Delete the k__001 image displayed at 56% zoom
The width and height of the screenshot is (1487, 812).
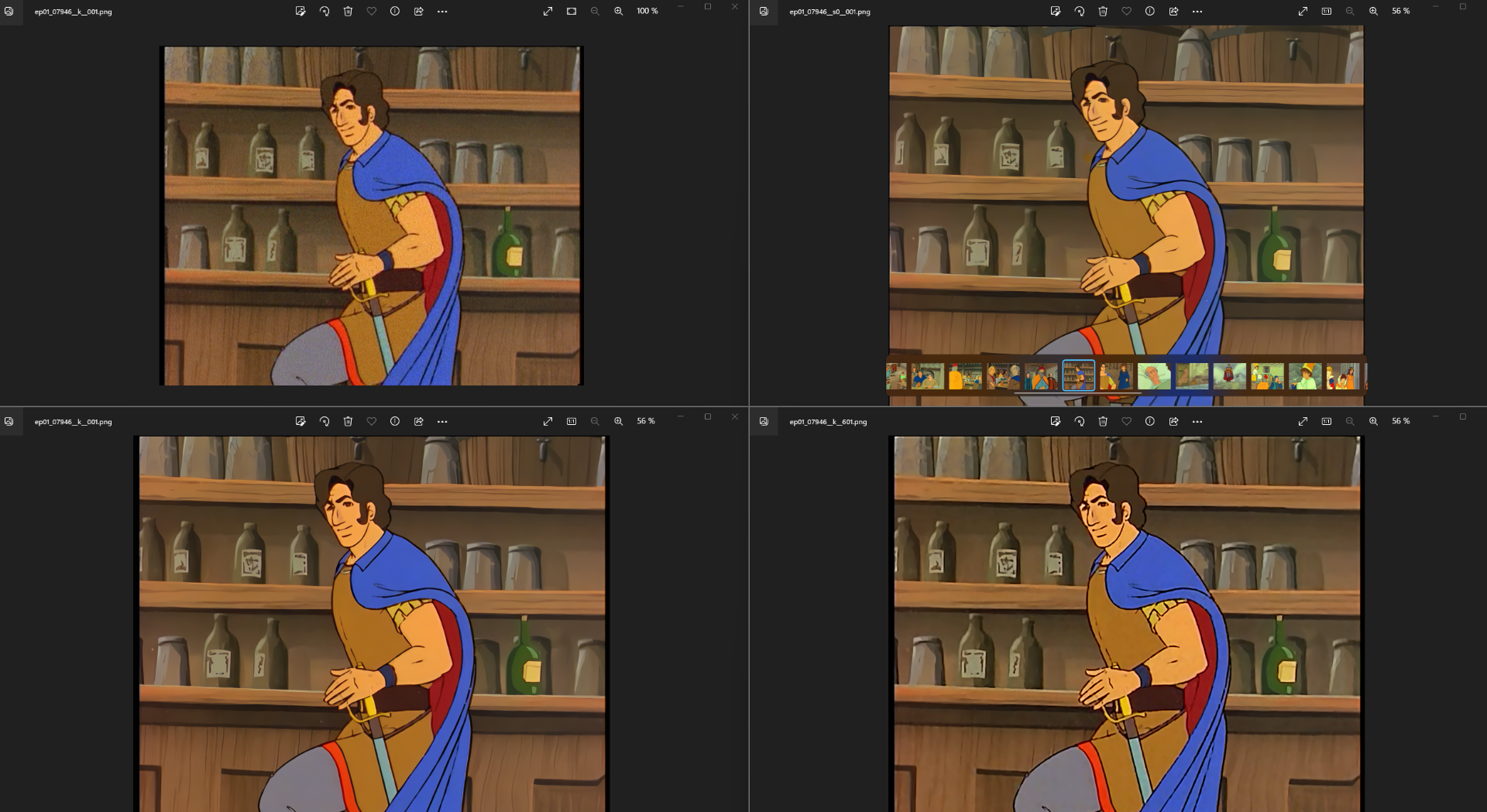(348, 422)
